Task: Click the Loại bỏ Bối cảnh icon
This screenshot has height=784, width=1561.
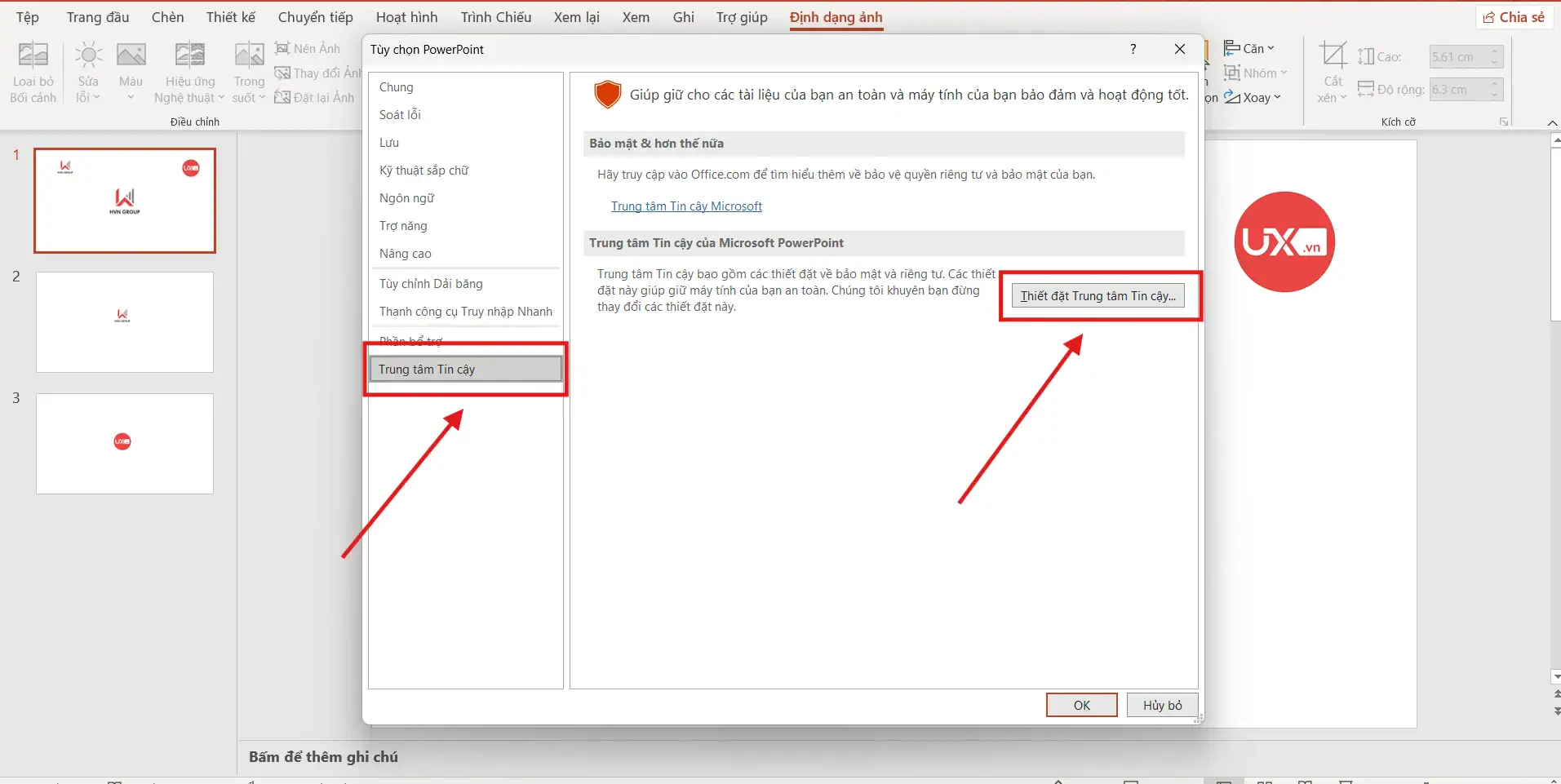Action: point(33,56)
